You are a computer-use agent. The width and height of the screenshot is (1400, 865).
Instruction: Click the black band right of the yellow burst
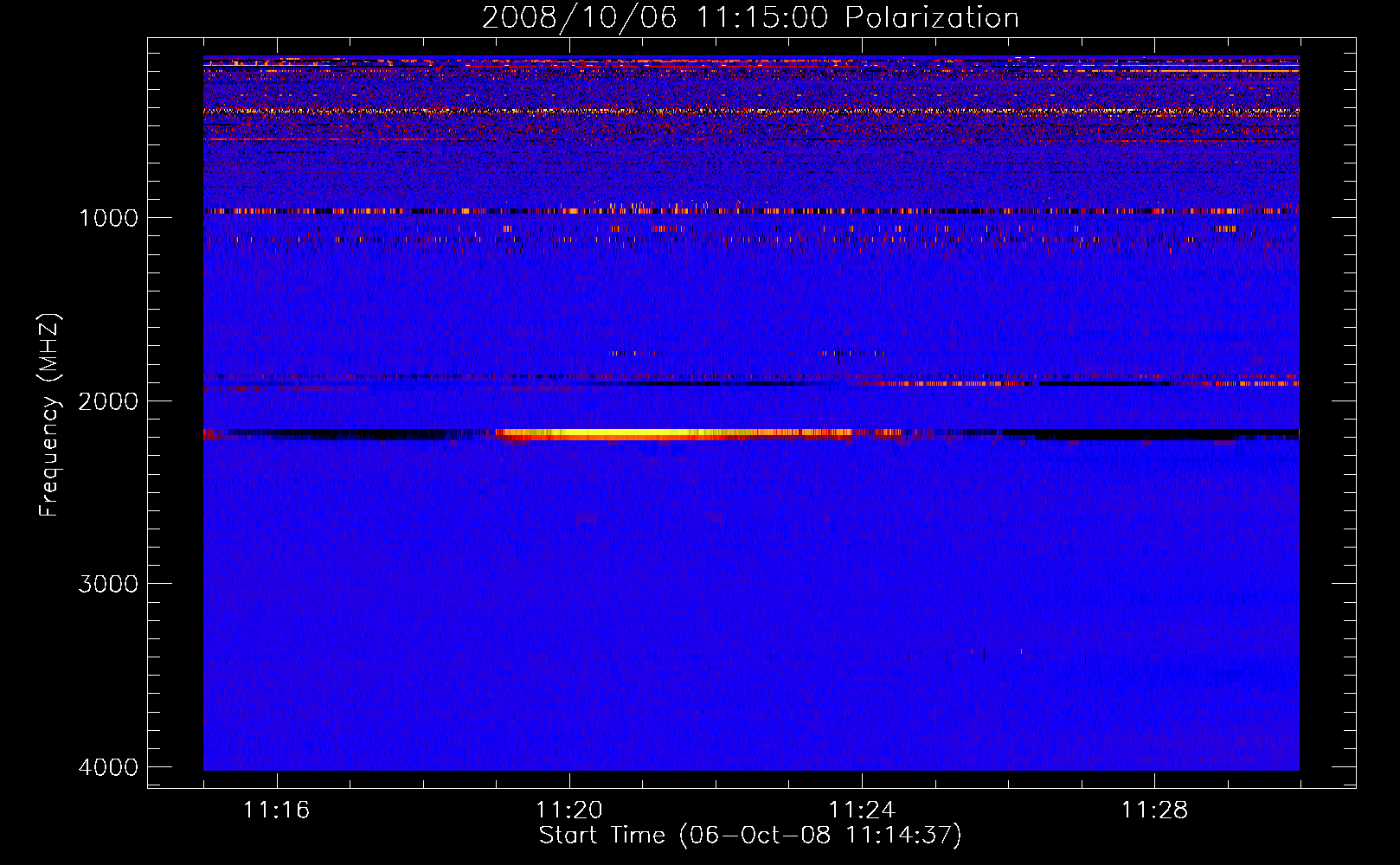tap(1151, 432)
